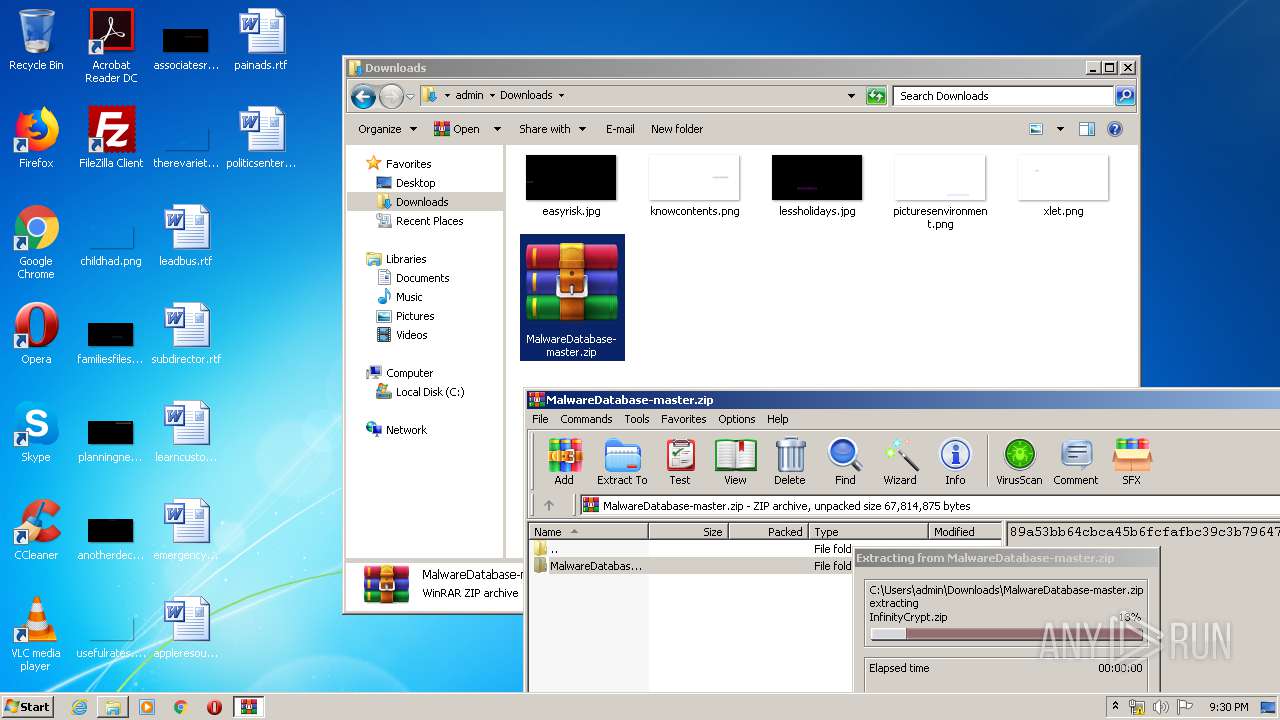
Task: Expand the Open button dropdown arrow
Action: pos(497,129)
